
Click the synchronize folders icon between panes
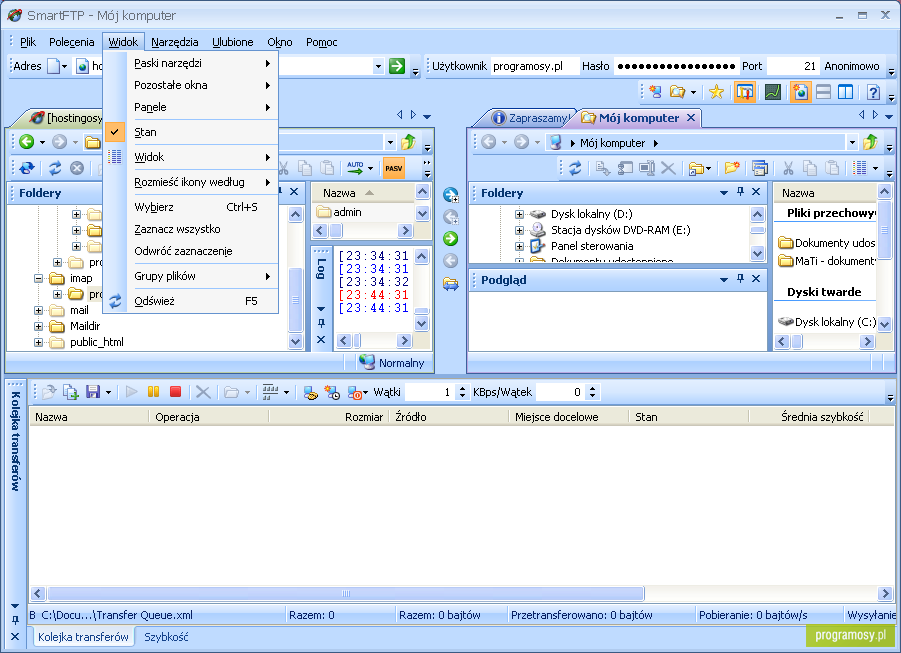click(450, 283)
